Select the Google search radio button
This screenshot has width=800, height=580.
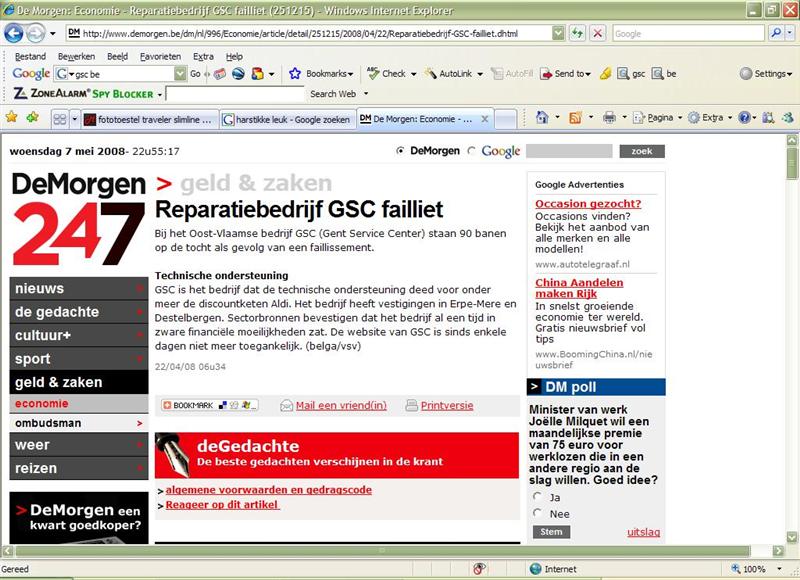point(471,150)
